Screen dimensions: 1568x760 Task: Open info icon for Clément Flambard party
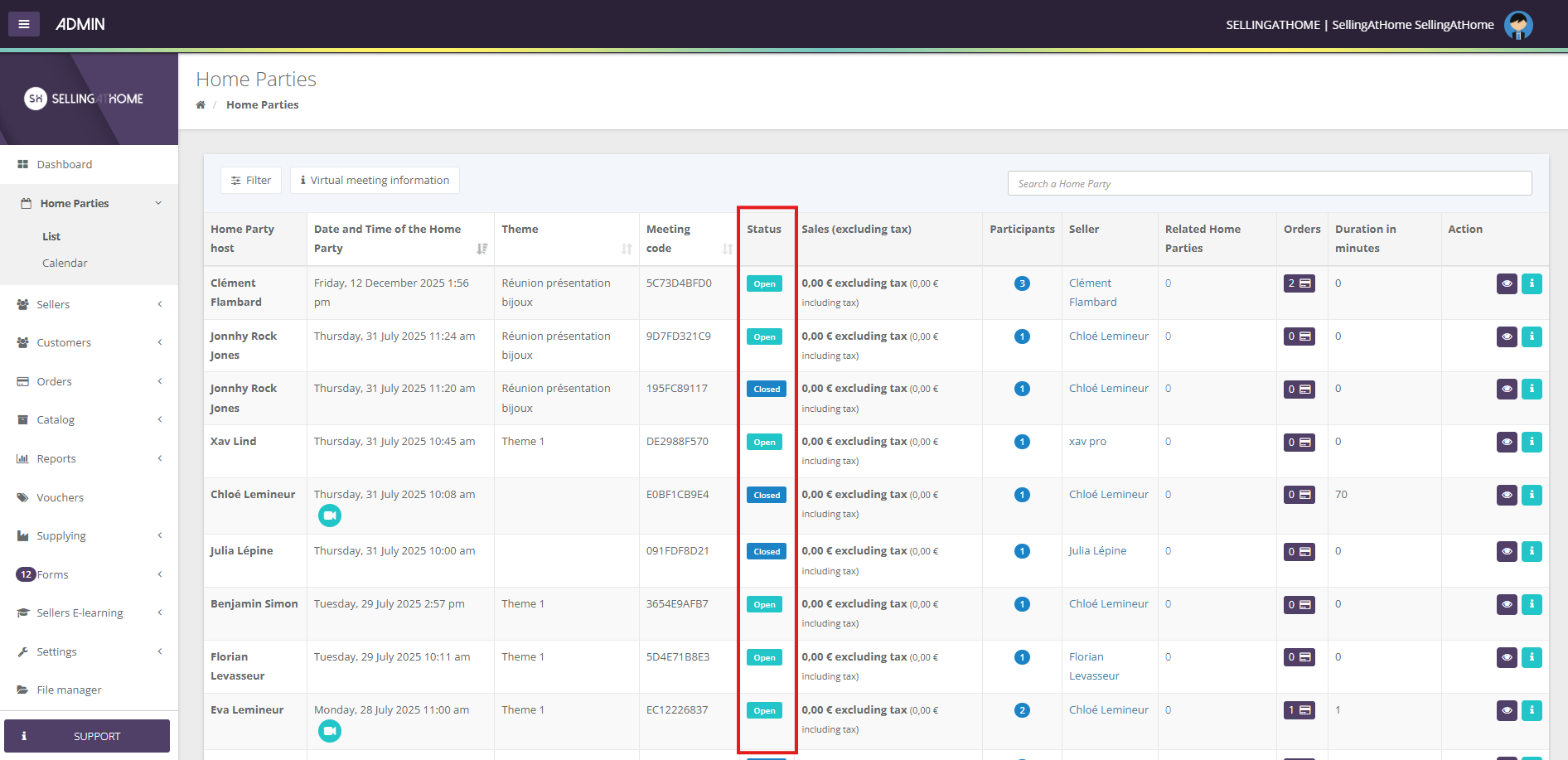[1532, 283]
